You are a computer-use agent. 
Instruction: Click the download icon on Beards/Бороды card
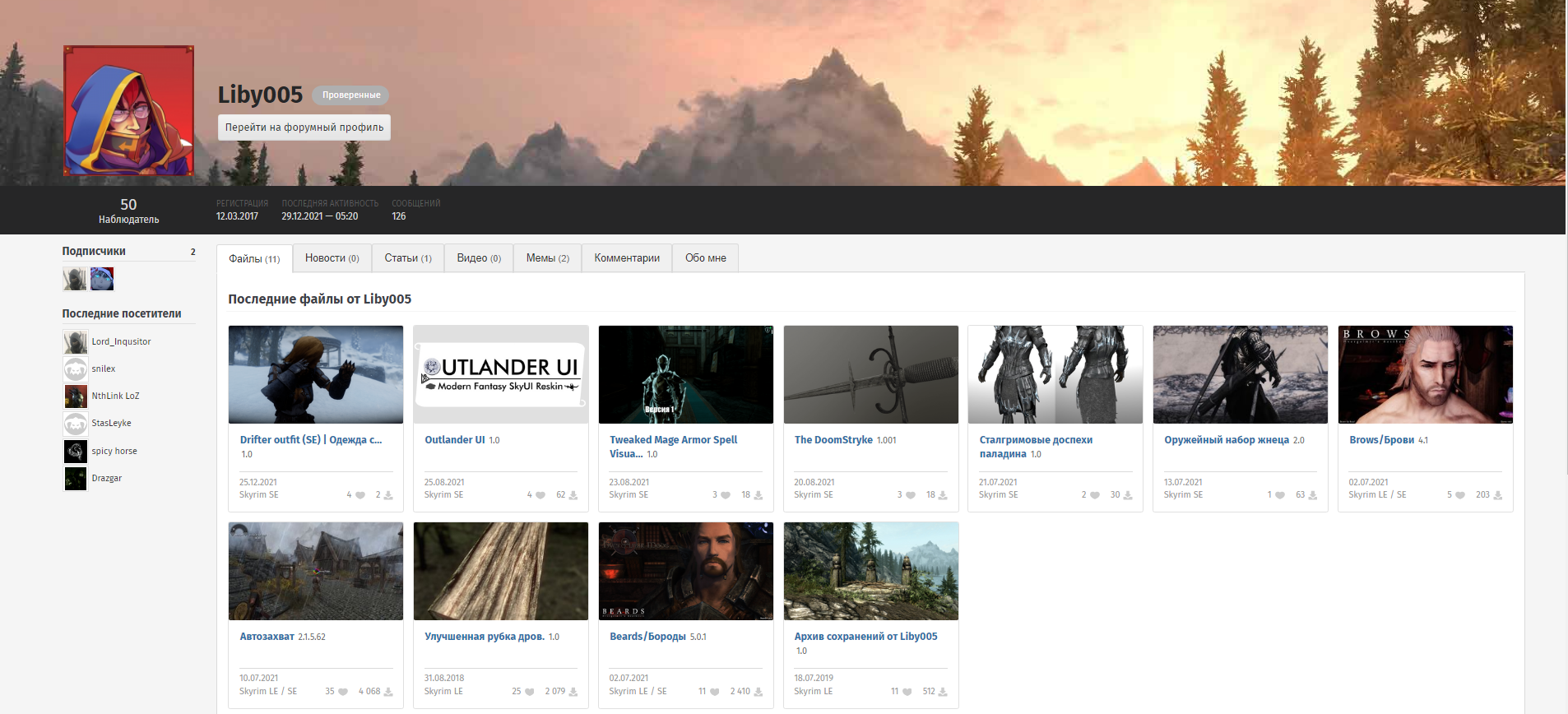(x=758, y=692)
